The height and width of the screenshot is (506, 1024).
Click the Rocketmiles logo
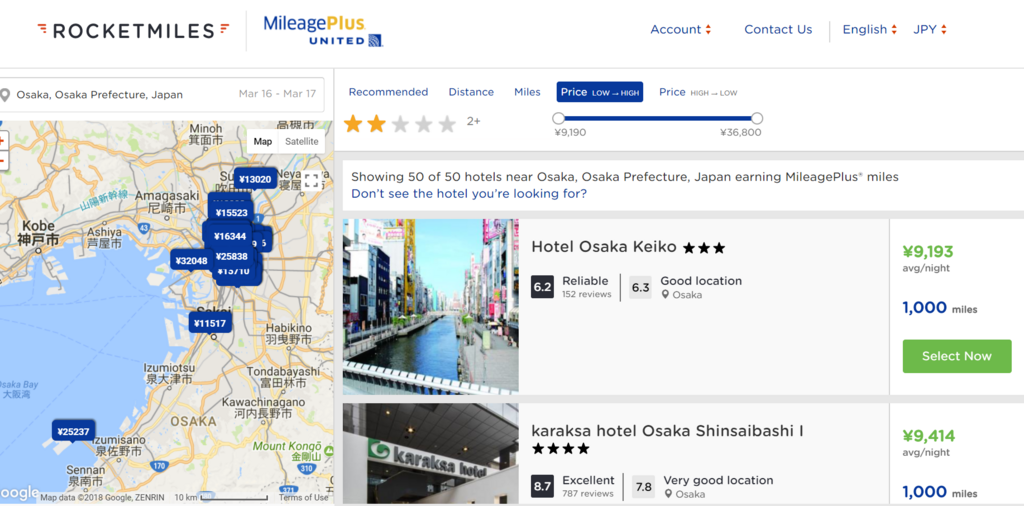click(x=134, y=30)
